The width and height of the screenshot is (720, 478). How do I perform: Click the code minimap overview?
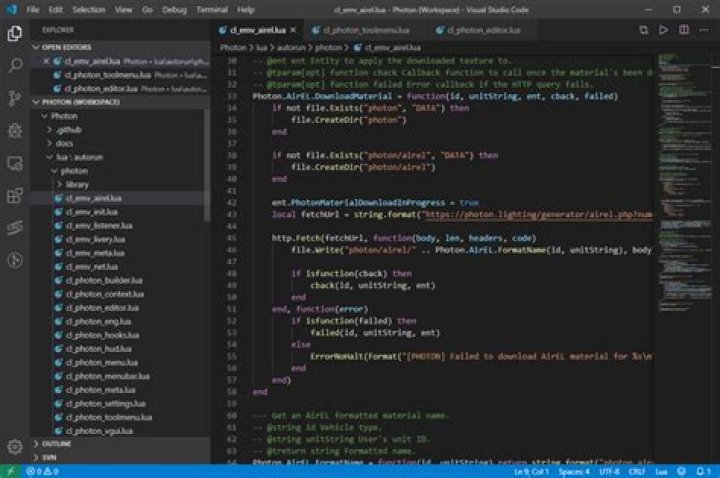click(x=684, y=184)
